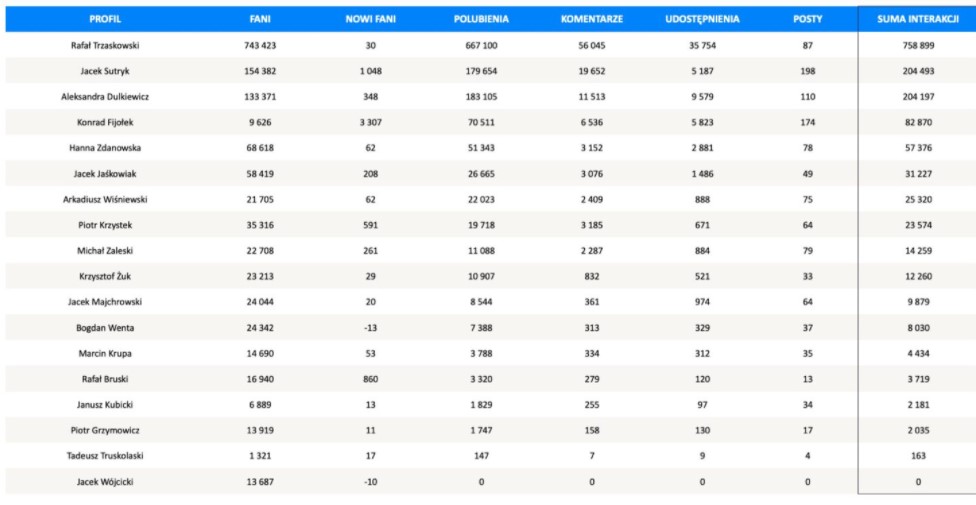Select the 758 899 total interactions cell
The image size is (976, 505).
click(x=918, y=45)
